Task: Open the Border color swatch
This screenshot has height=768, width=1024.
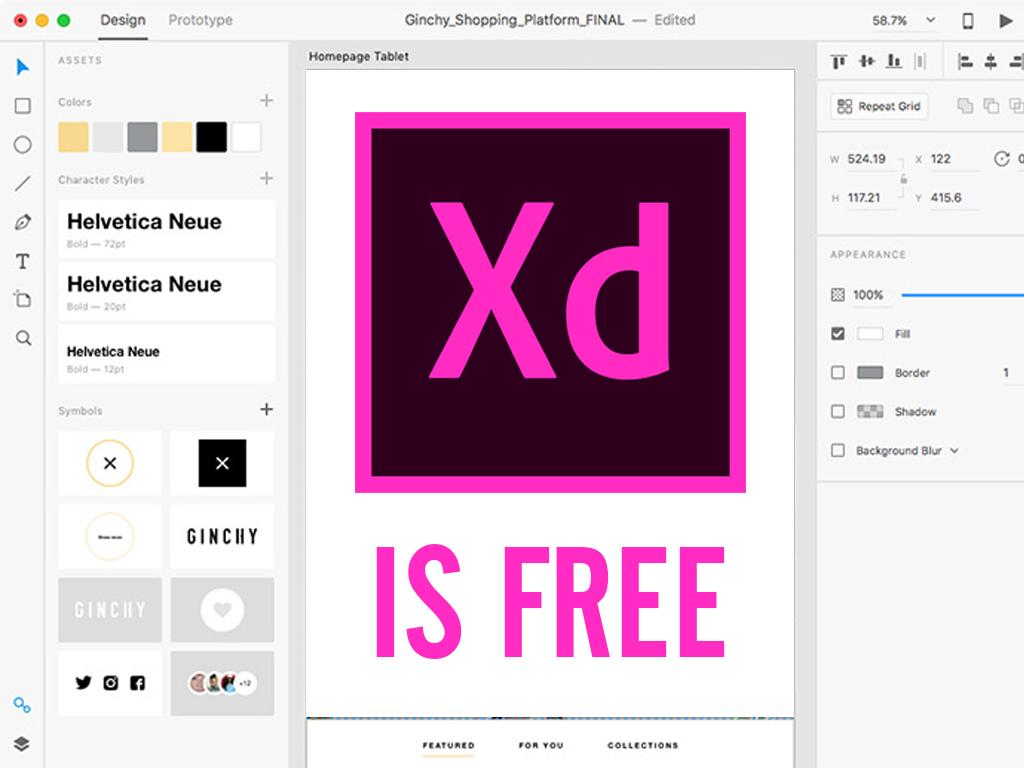Action: (870, 373)
